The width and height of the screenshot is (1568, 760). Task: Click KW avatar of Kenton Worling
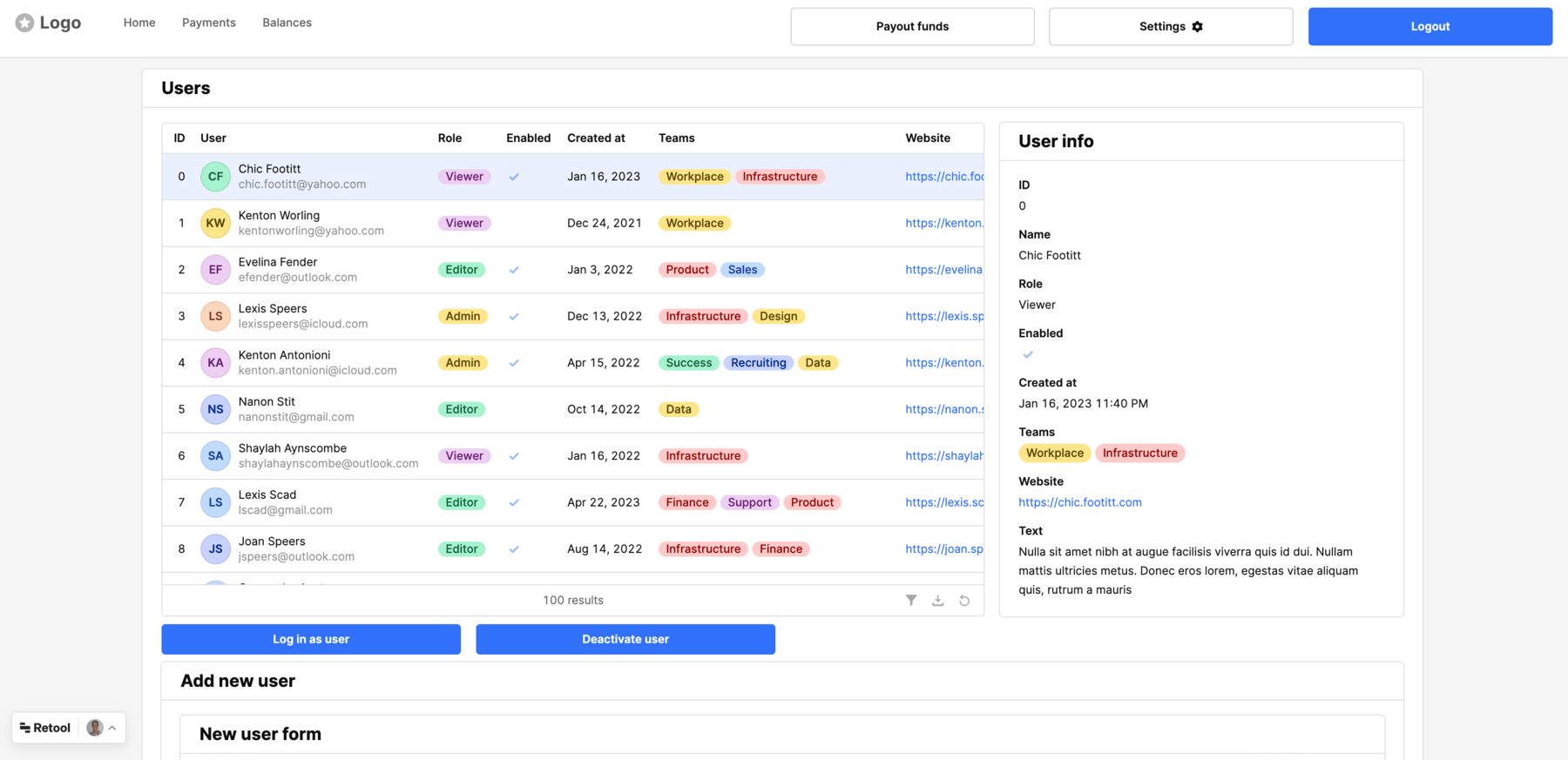(215, 223)
